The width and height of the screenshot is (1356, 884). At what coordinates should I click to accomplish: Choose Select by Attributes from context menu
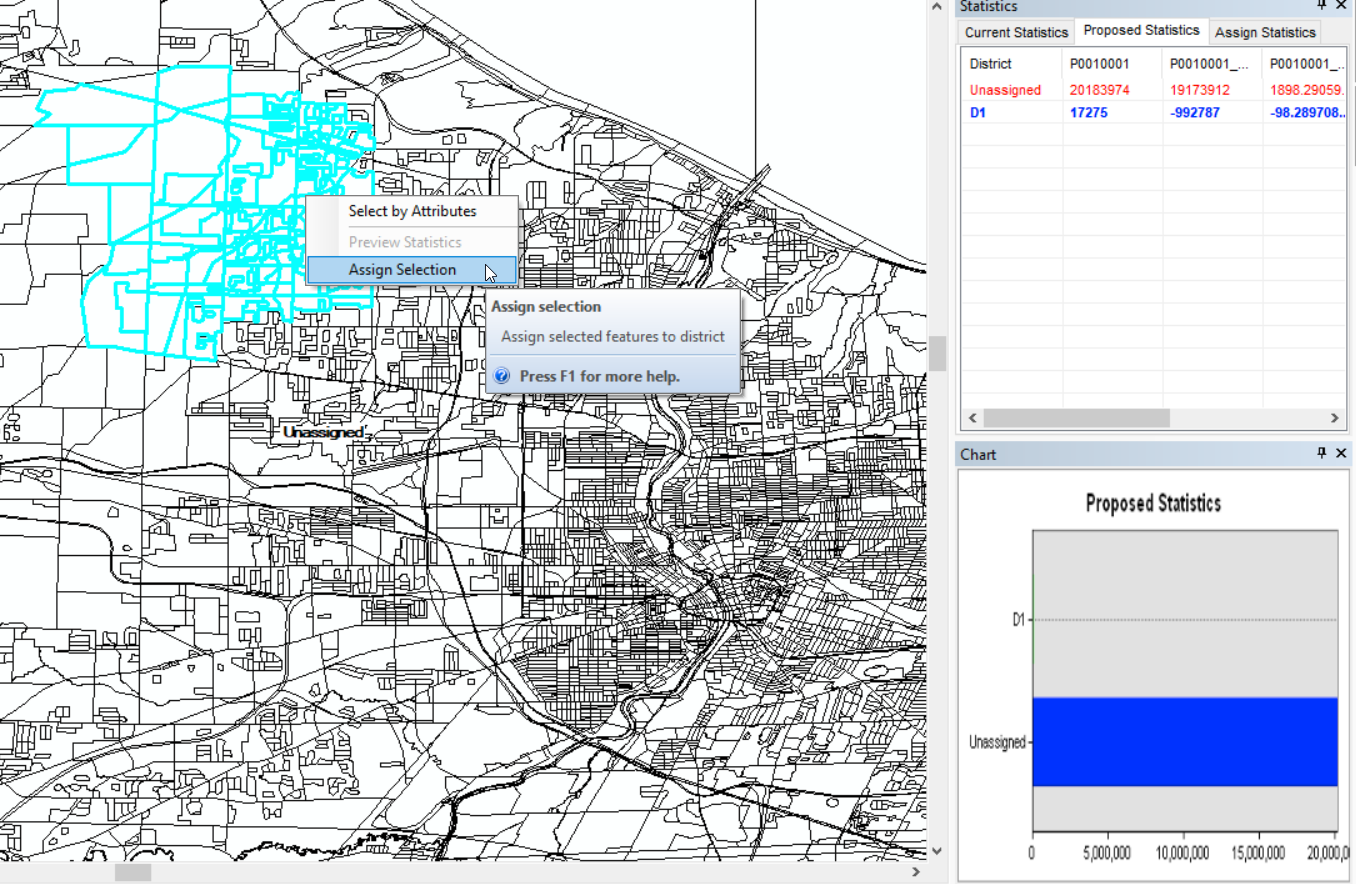(412, 211)
